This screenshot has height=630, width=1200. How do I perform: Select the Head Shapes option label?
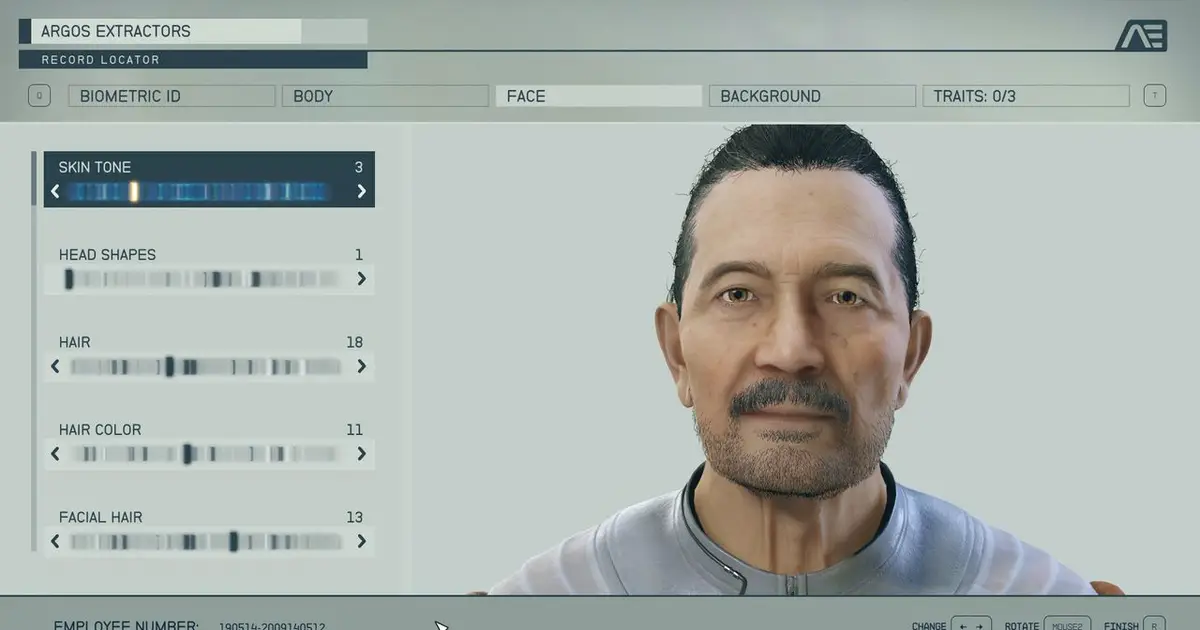(107, 255)
